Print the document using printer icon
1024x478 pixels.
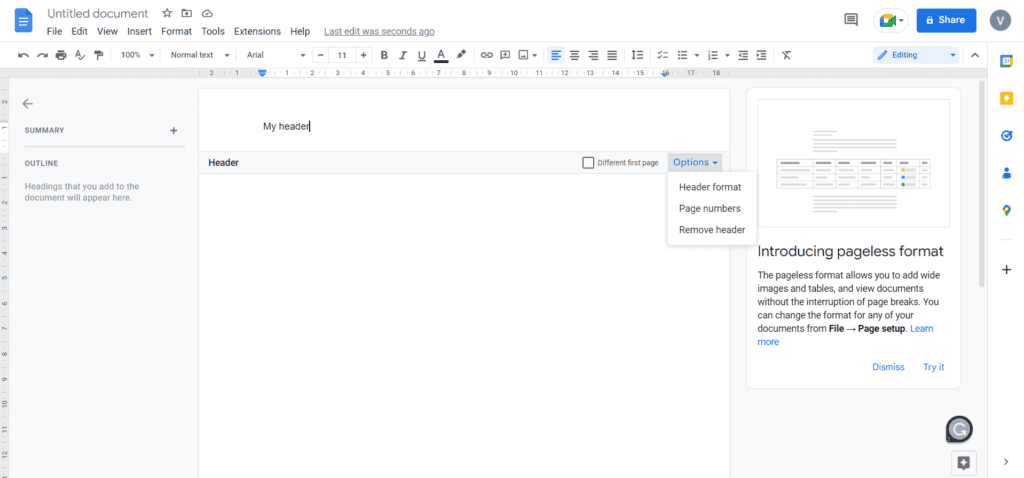[61, 55]
